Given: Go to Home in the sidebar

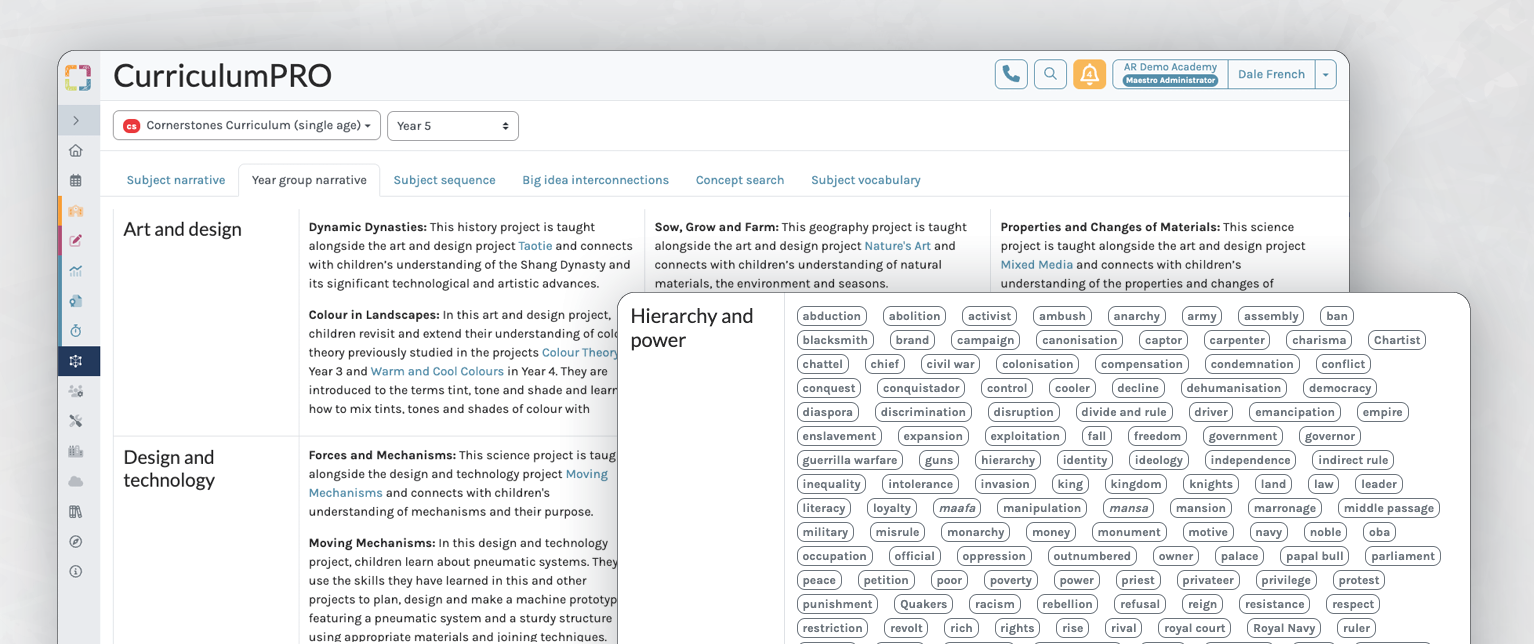Looking at the screenshot, I should [x=76, y=151].
